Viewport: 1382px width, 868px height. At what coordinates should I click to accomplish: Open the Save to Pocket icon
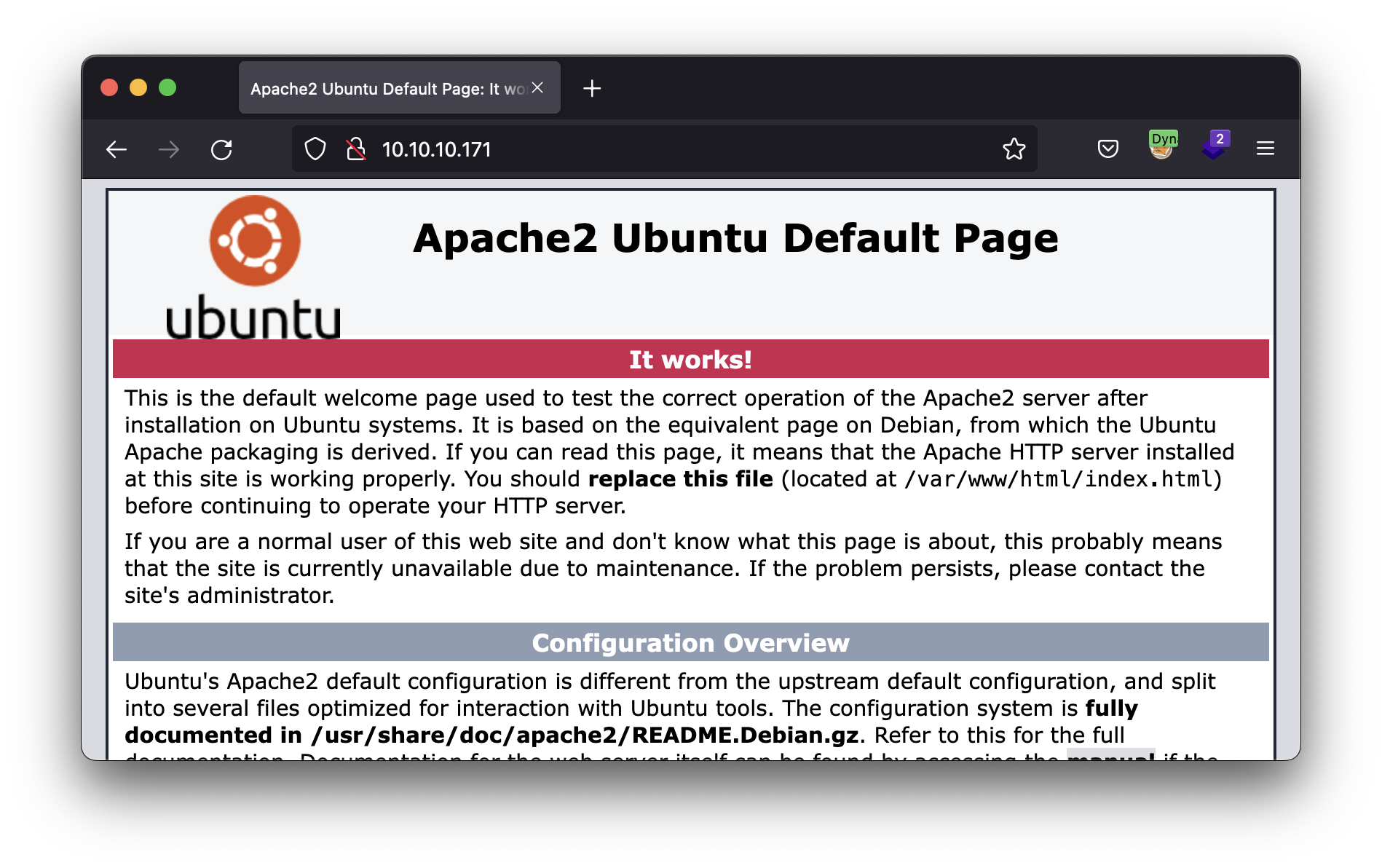click(1107, 149)
